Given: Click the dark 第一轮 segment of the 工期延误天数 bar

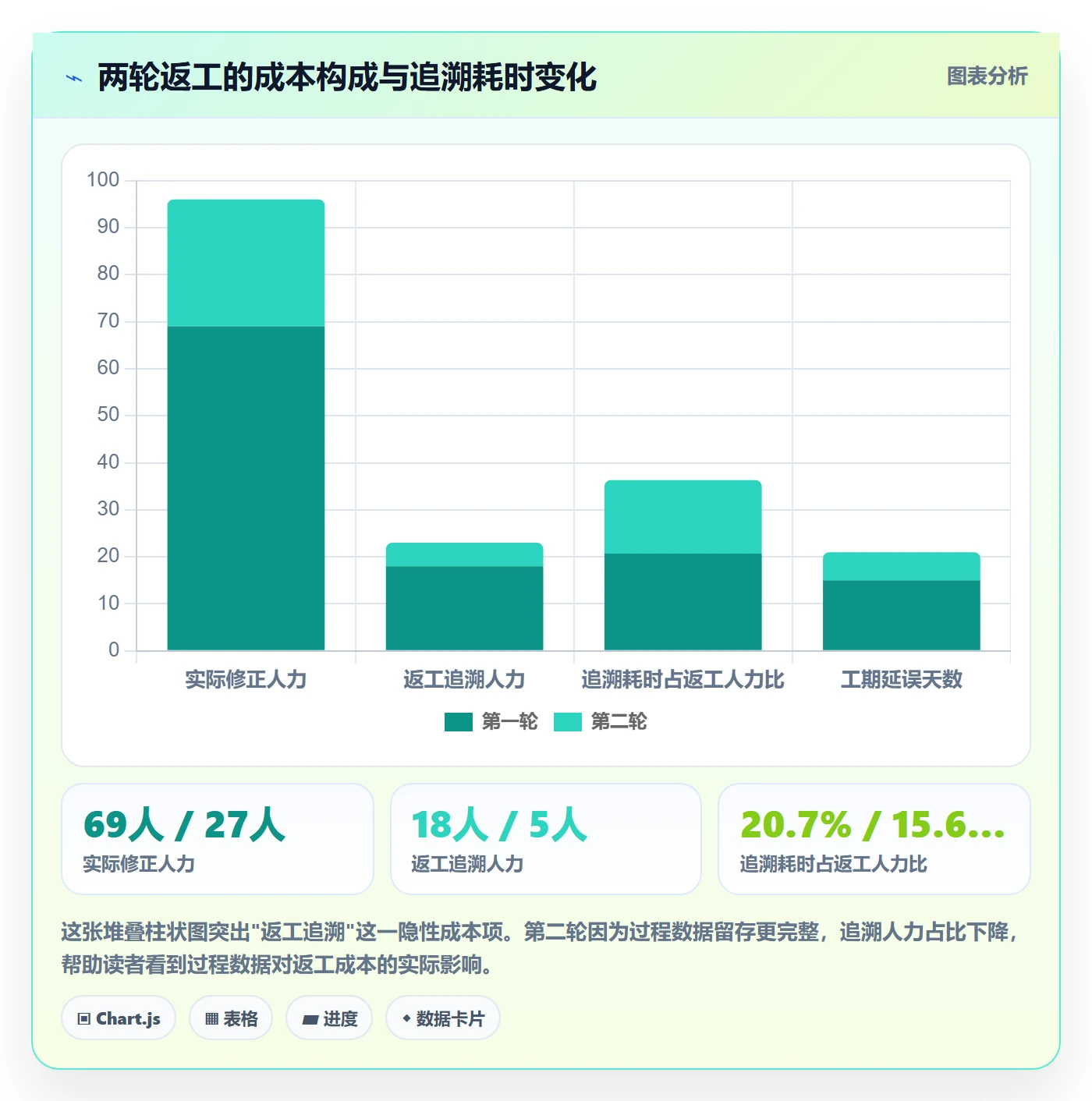Looking at the screenshot, I should [901, 615].
